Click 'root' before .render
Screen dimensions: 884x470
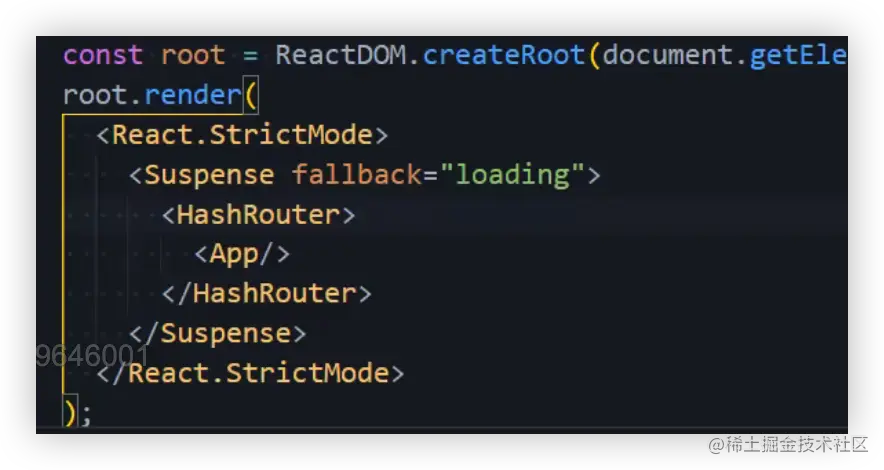point(95,95)
